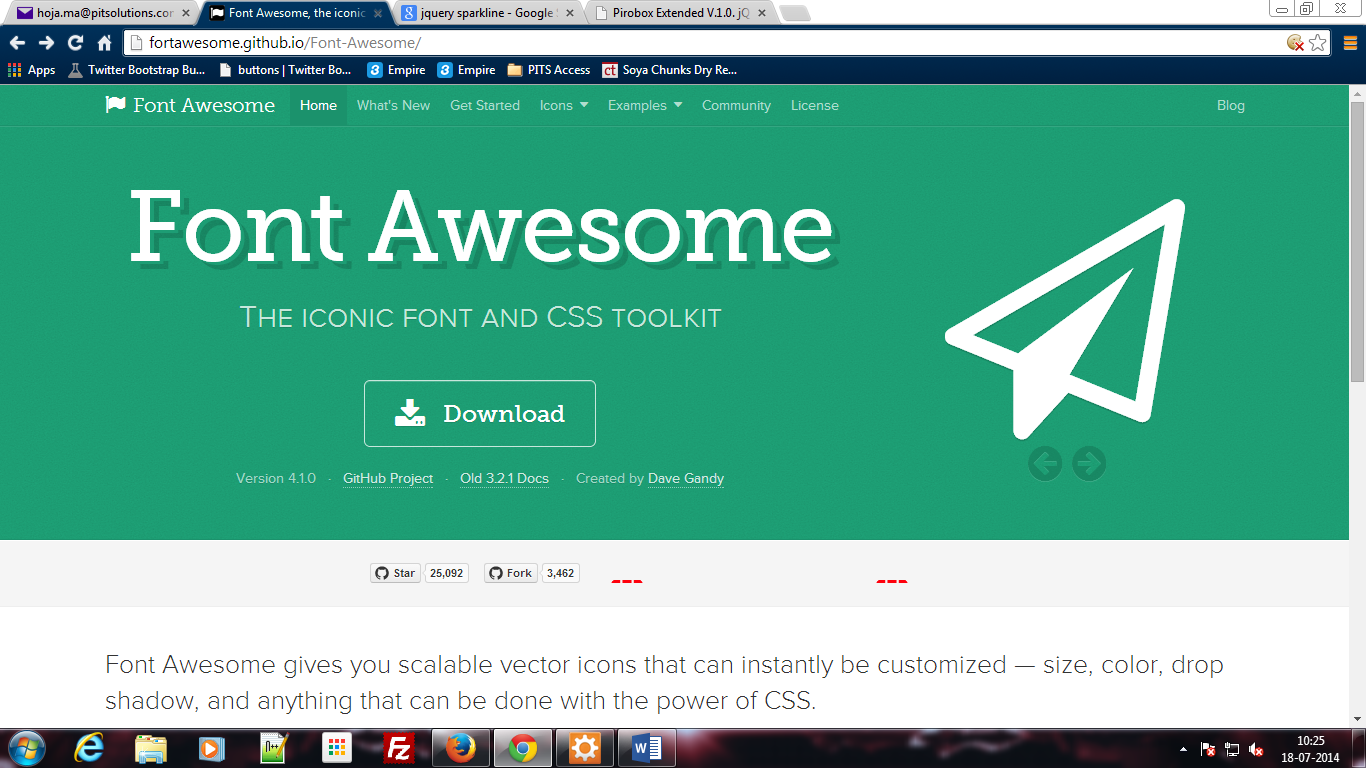The image size is (1366, 768).
Task: Go to browser Home page icon
Action: pos(104,43)
